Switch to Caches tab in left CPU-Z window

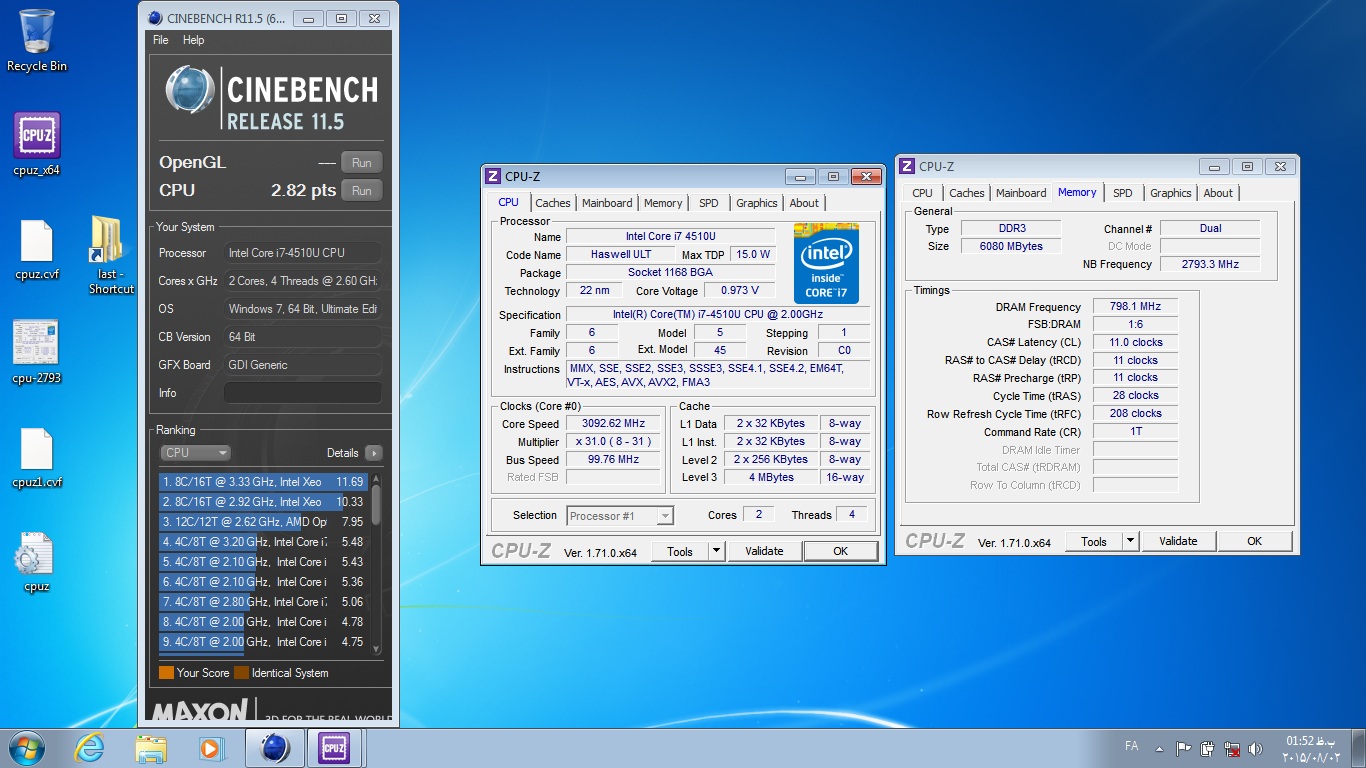coord(553,203)
